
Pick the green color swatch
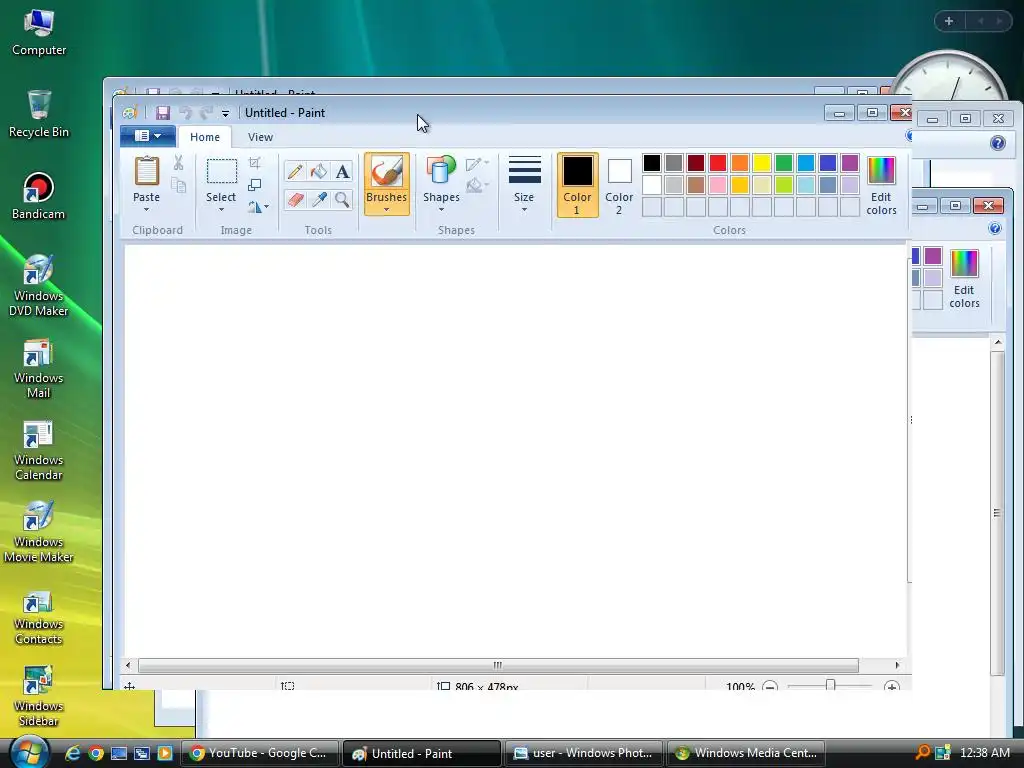[x=784, y=163]
